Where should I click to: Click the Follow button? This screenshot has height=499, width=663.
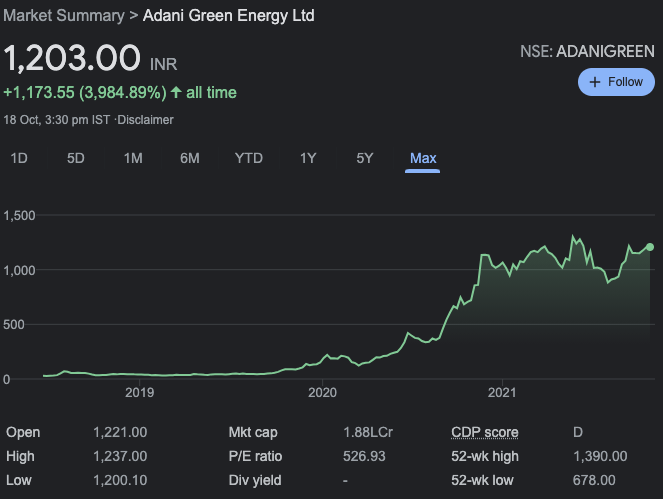(x=616, y=82)
